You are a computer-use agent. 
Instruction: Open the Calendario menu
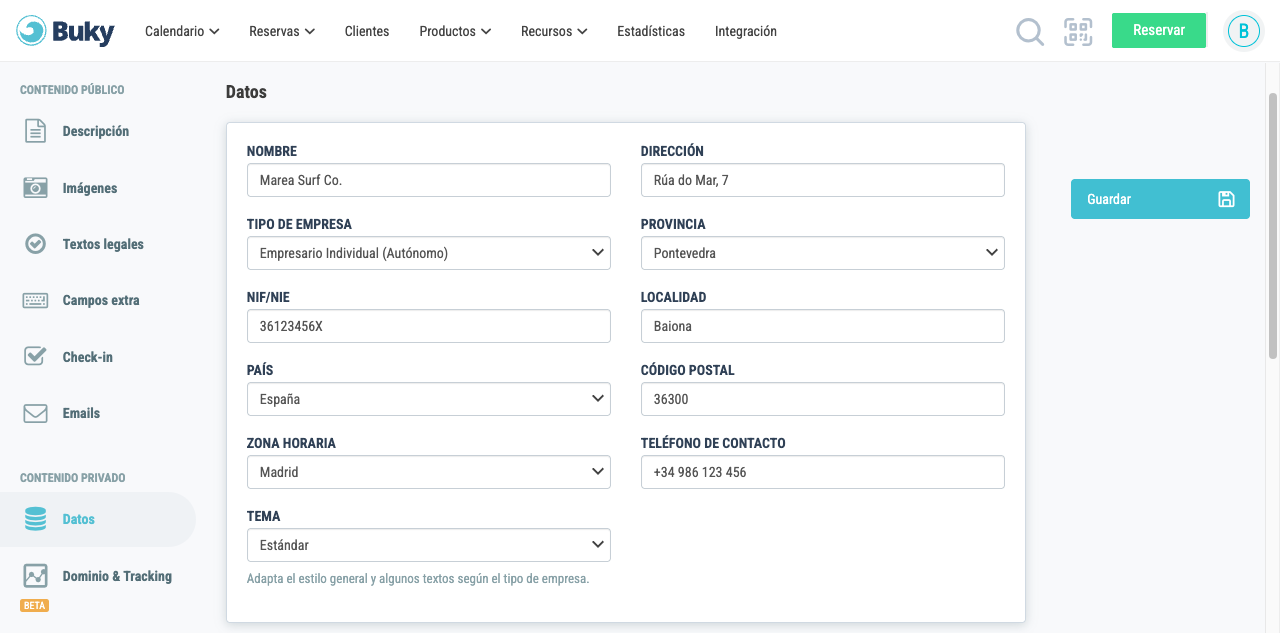pos(182,31)
